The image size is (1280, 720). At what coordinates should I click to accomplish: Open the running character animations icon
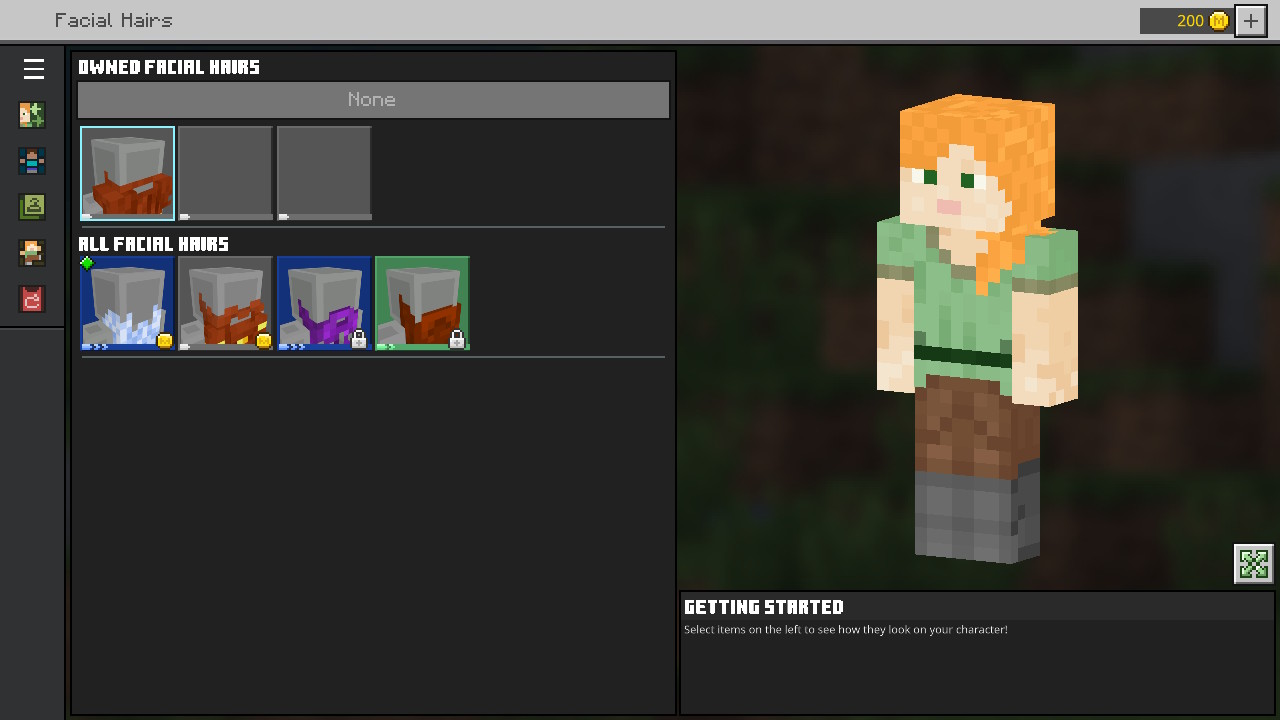(32, 253)
